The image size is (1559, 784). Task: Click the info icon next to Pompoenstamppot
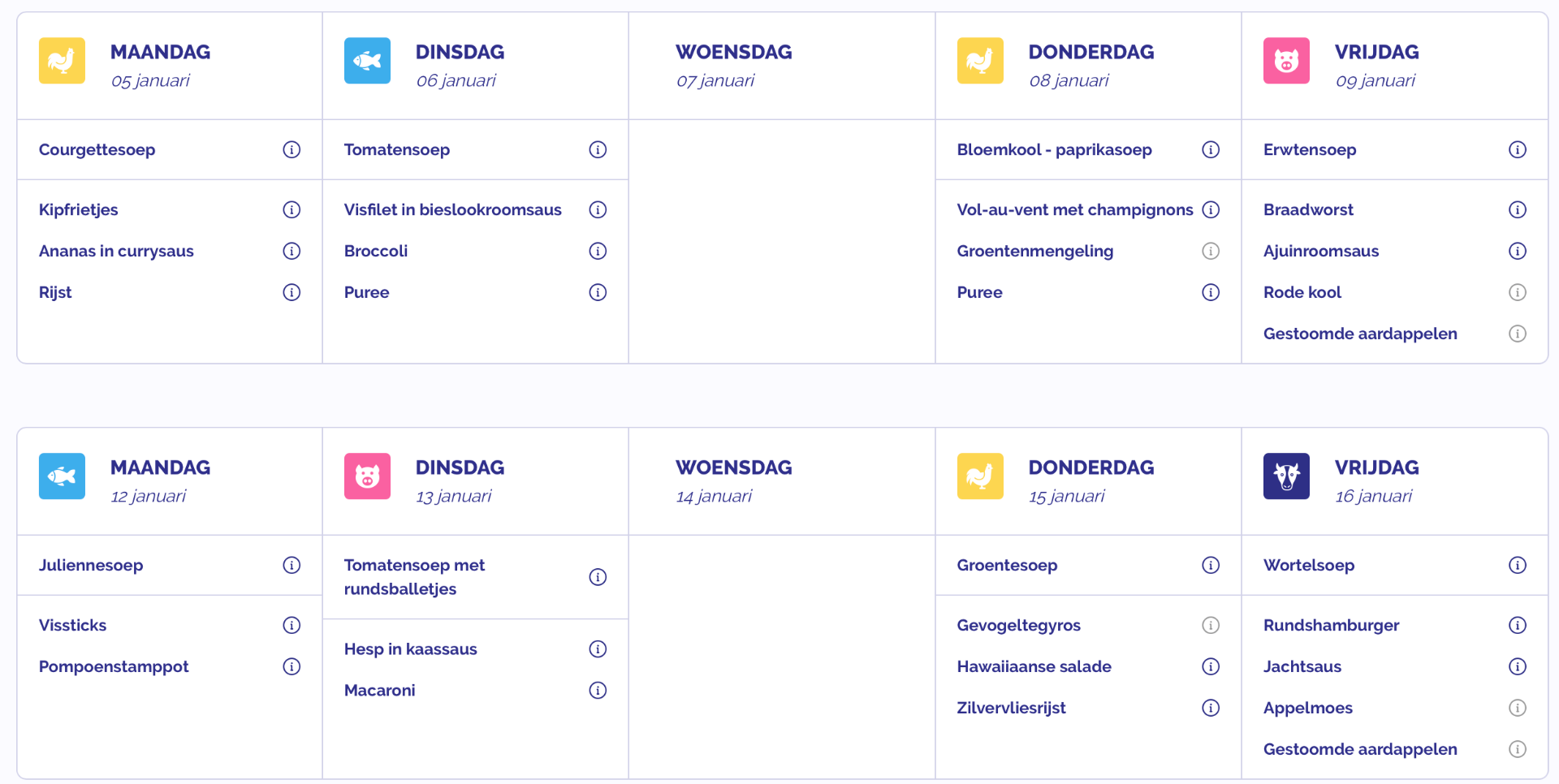click(x=292, y=666)
